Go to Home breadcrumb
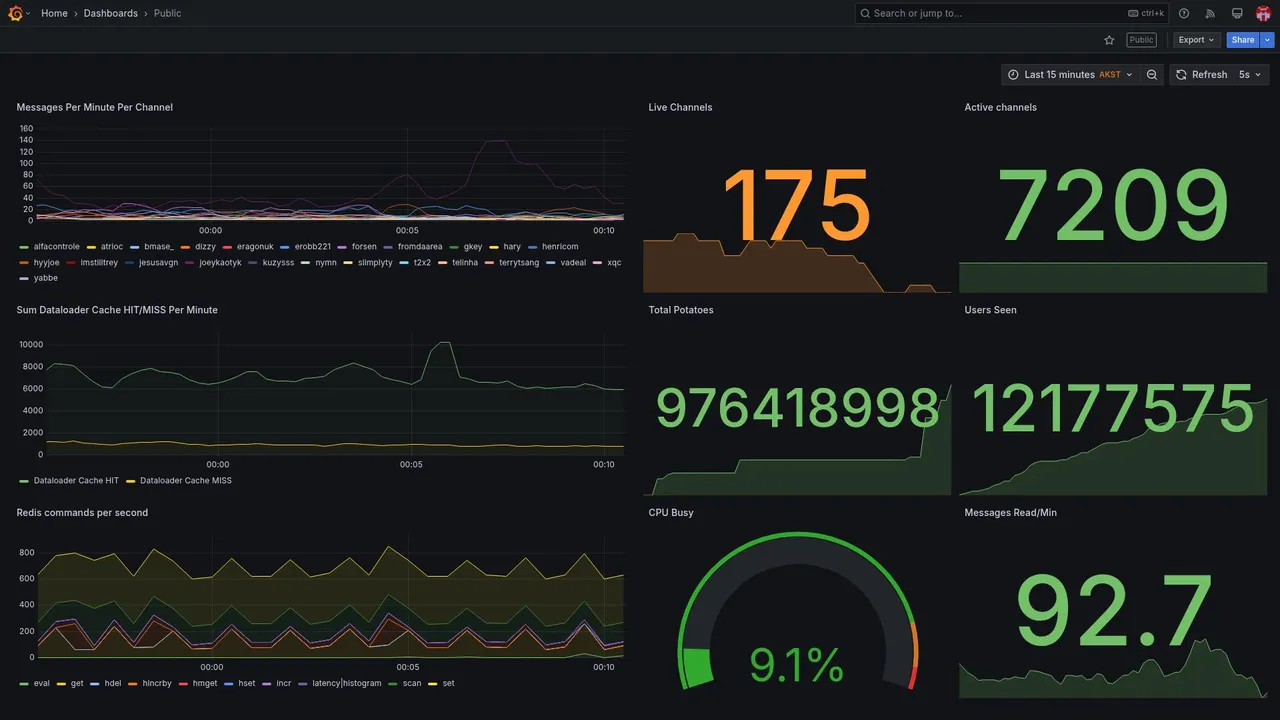The width and height of the screenshot is (1280, 720). pyautogui.click(x=54, y=13)
